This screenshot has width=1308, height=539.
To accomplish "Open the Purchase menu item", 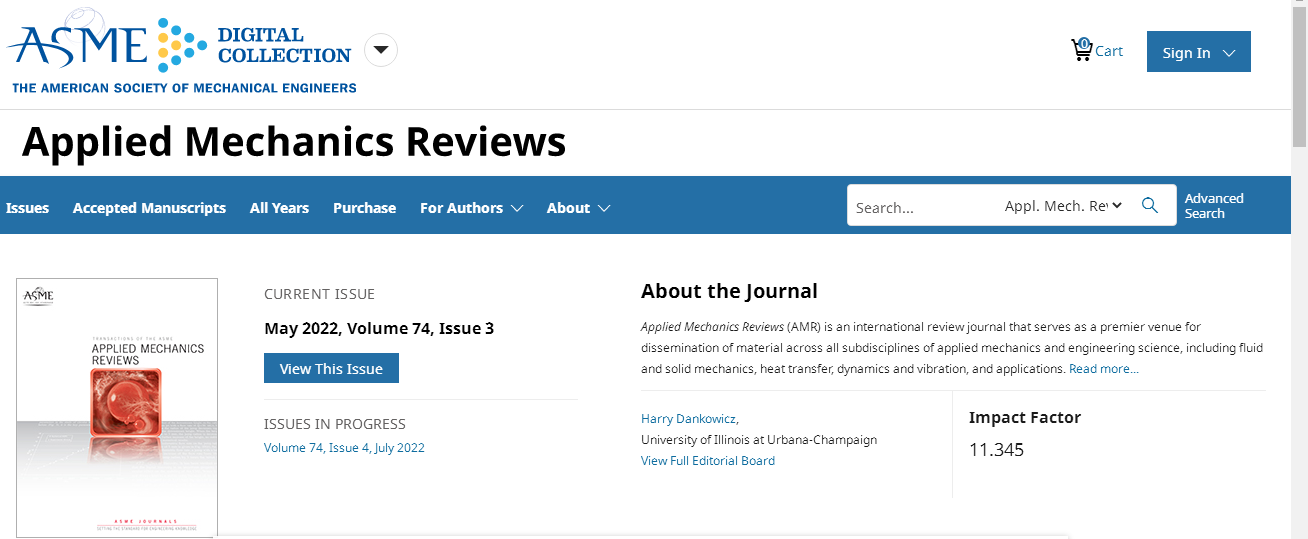I will pos(364,208).
